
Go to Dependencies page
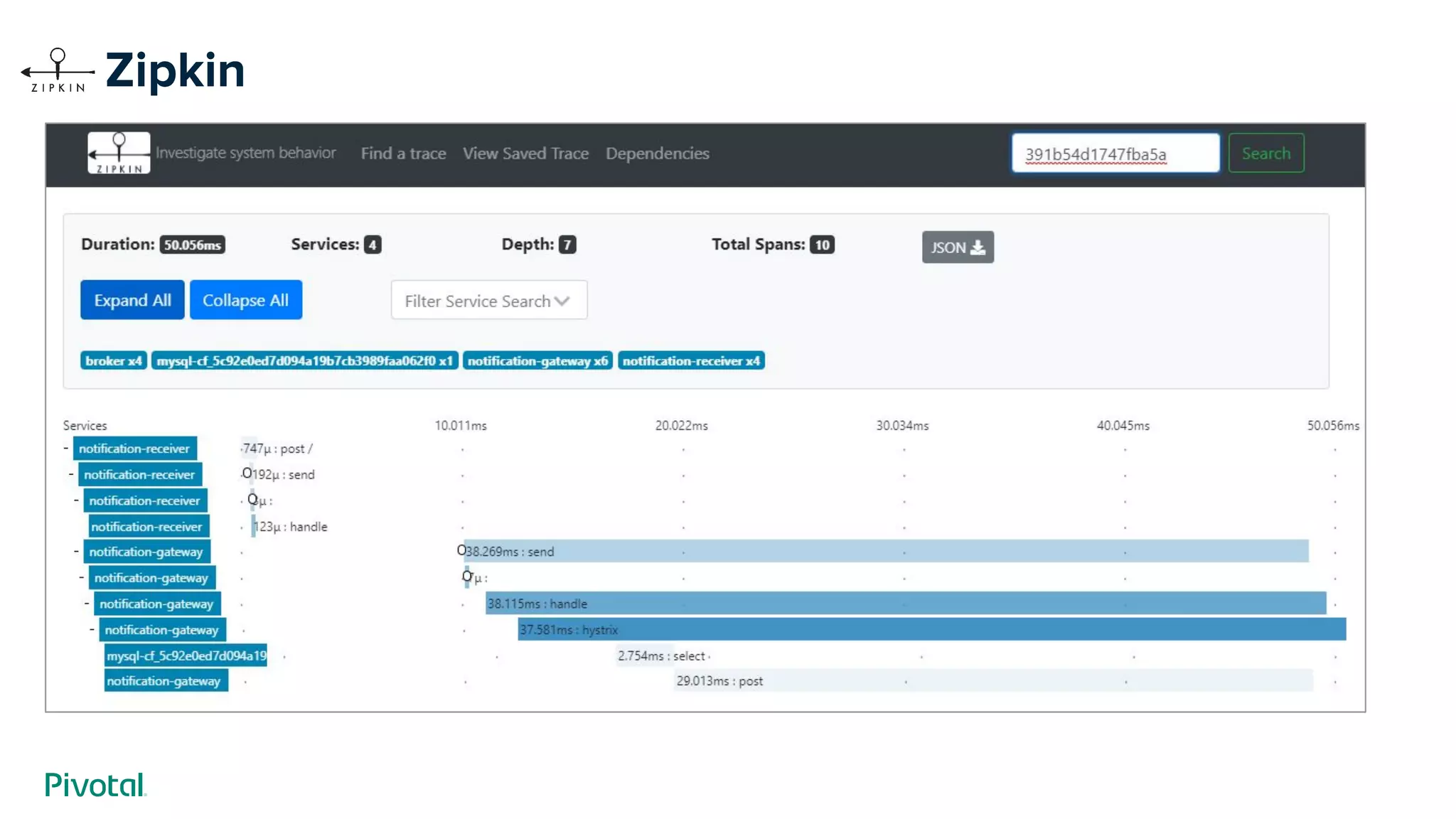click(x=657, y=154)
